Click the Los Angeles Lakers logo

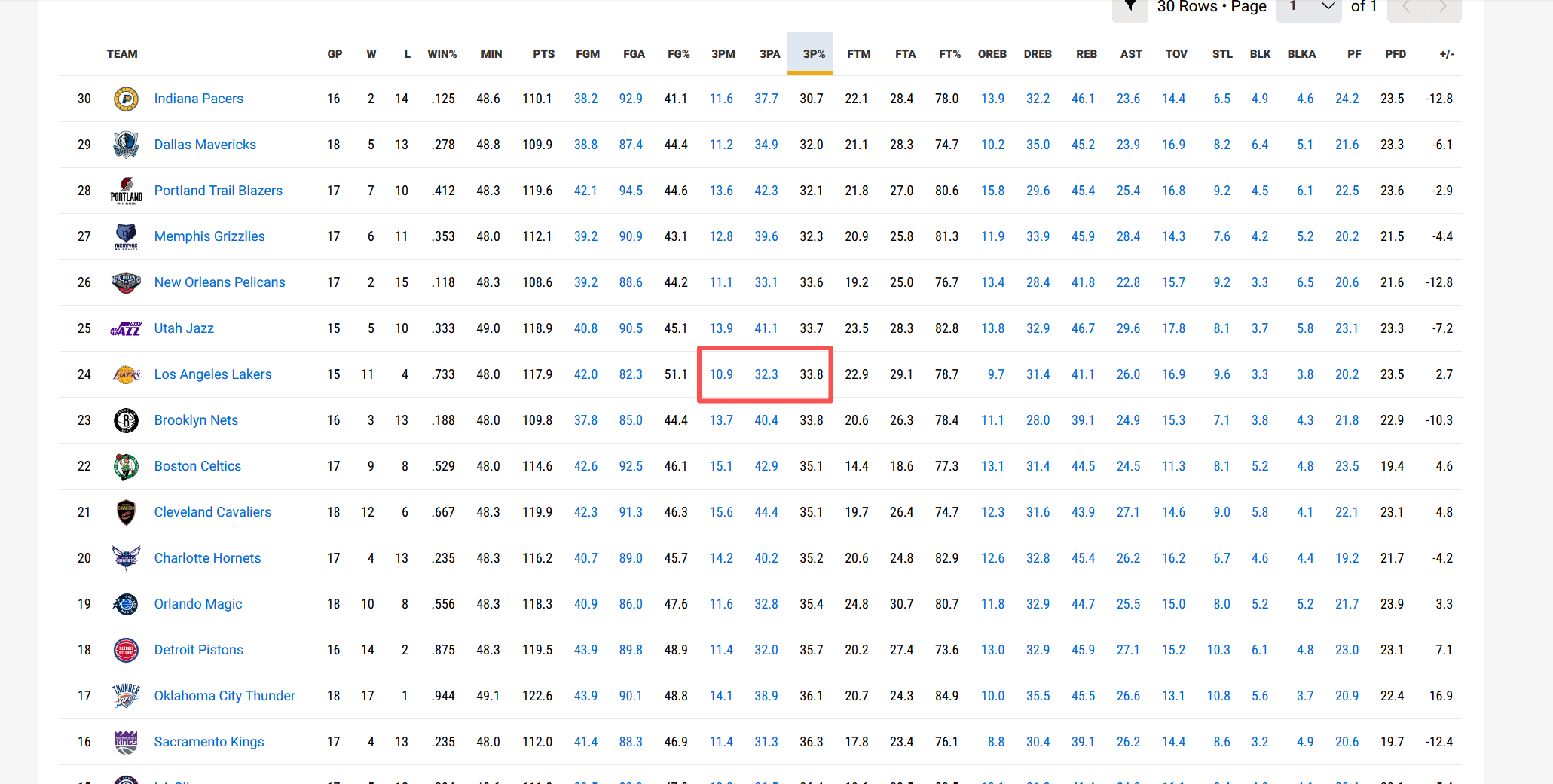point(126,374)
